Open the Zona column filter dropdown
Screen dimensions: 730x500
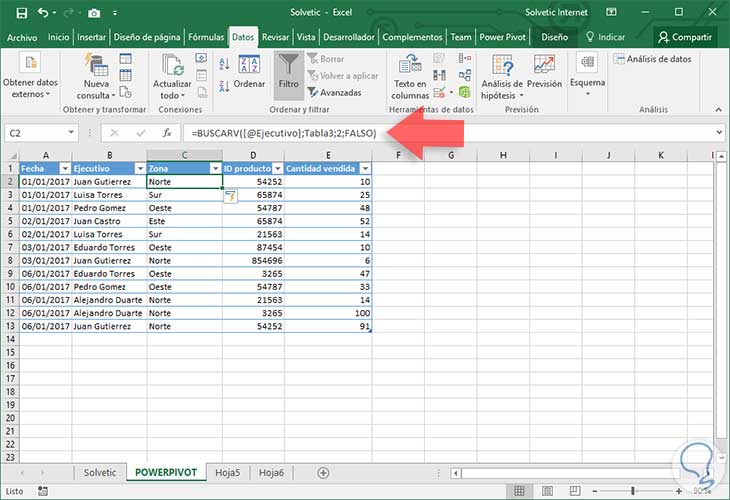(x=214, y=169)
